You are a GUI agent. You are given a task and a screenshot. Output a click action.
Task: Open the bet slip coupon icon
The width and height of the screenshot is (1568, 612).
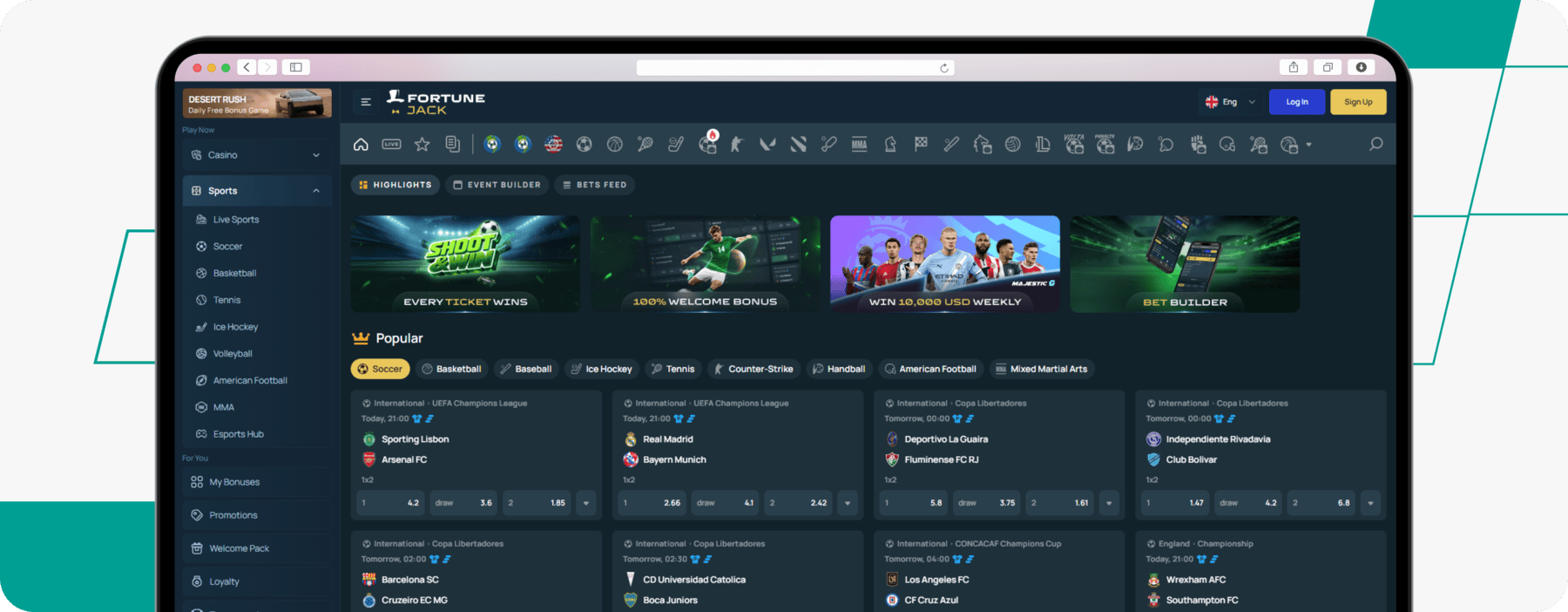pyautogui.click(x=453, y=145)
